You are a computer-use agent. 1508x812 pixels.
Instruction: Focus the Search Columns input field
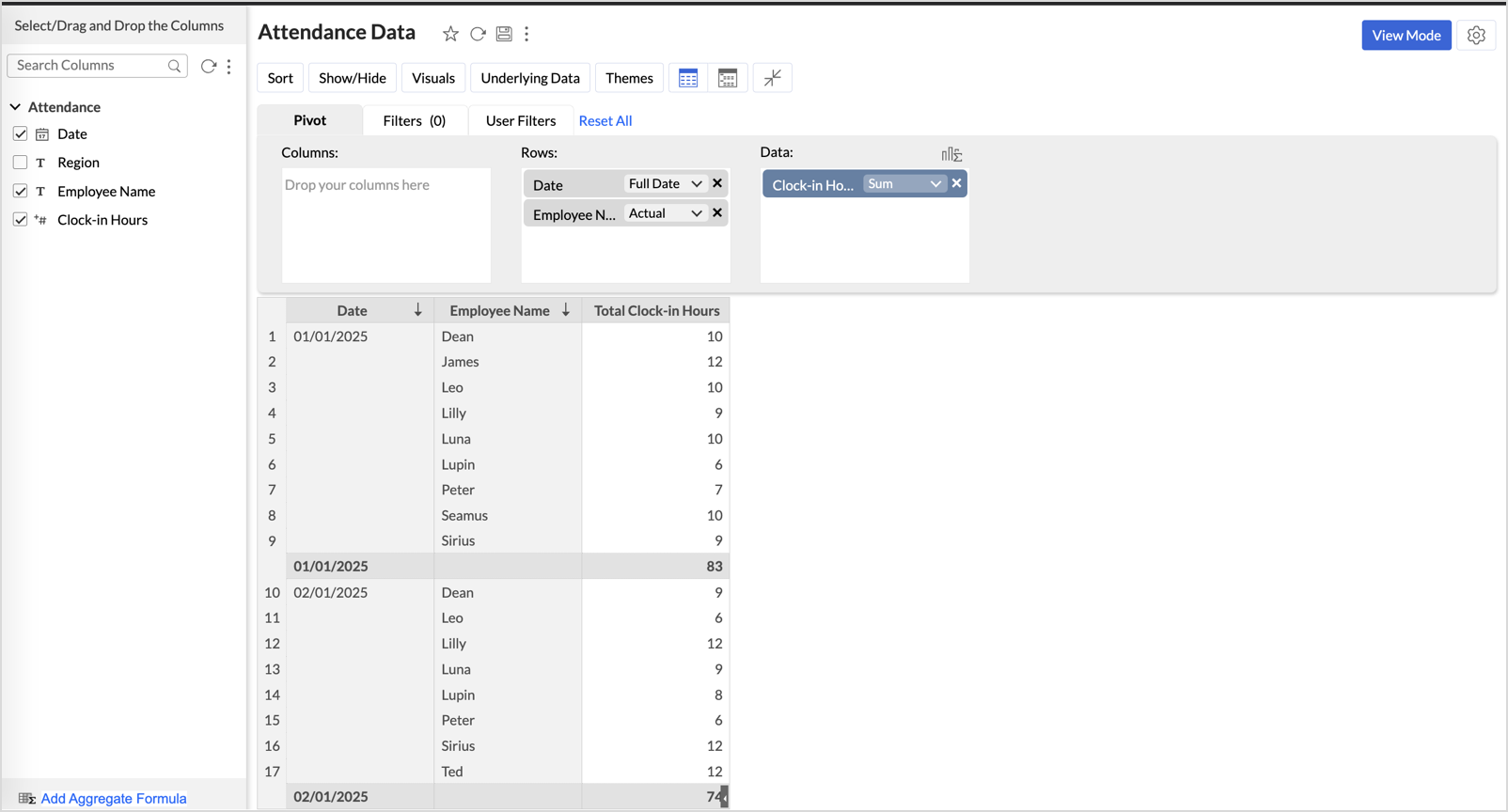click(x=90, y=66)
